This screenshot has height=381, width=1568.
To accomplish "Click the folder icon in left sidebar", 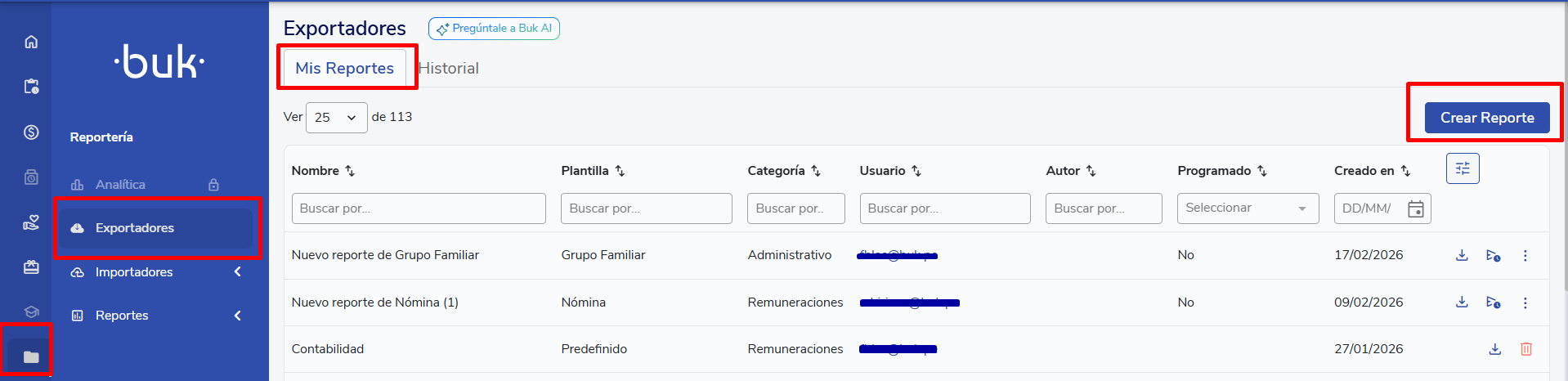I will click(31, 356).
